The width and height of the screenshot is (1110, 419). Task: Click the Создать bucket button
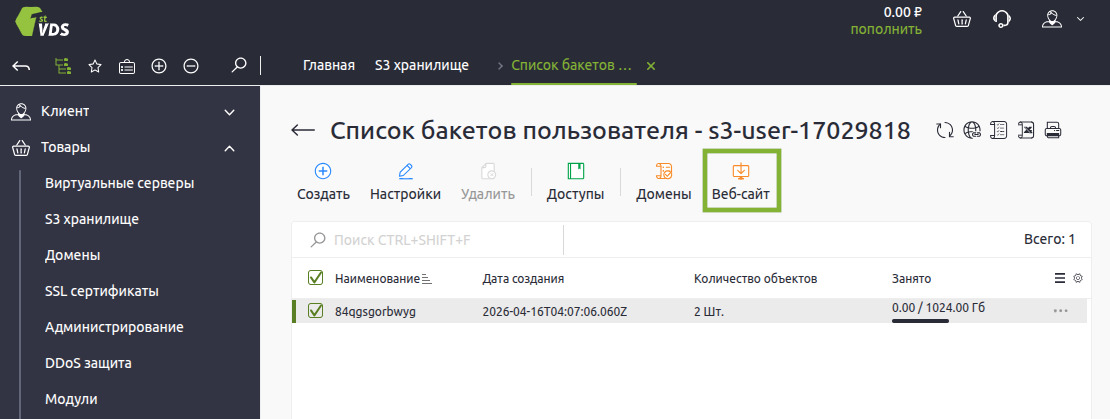tap(323, 181)
